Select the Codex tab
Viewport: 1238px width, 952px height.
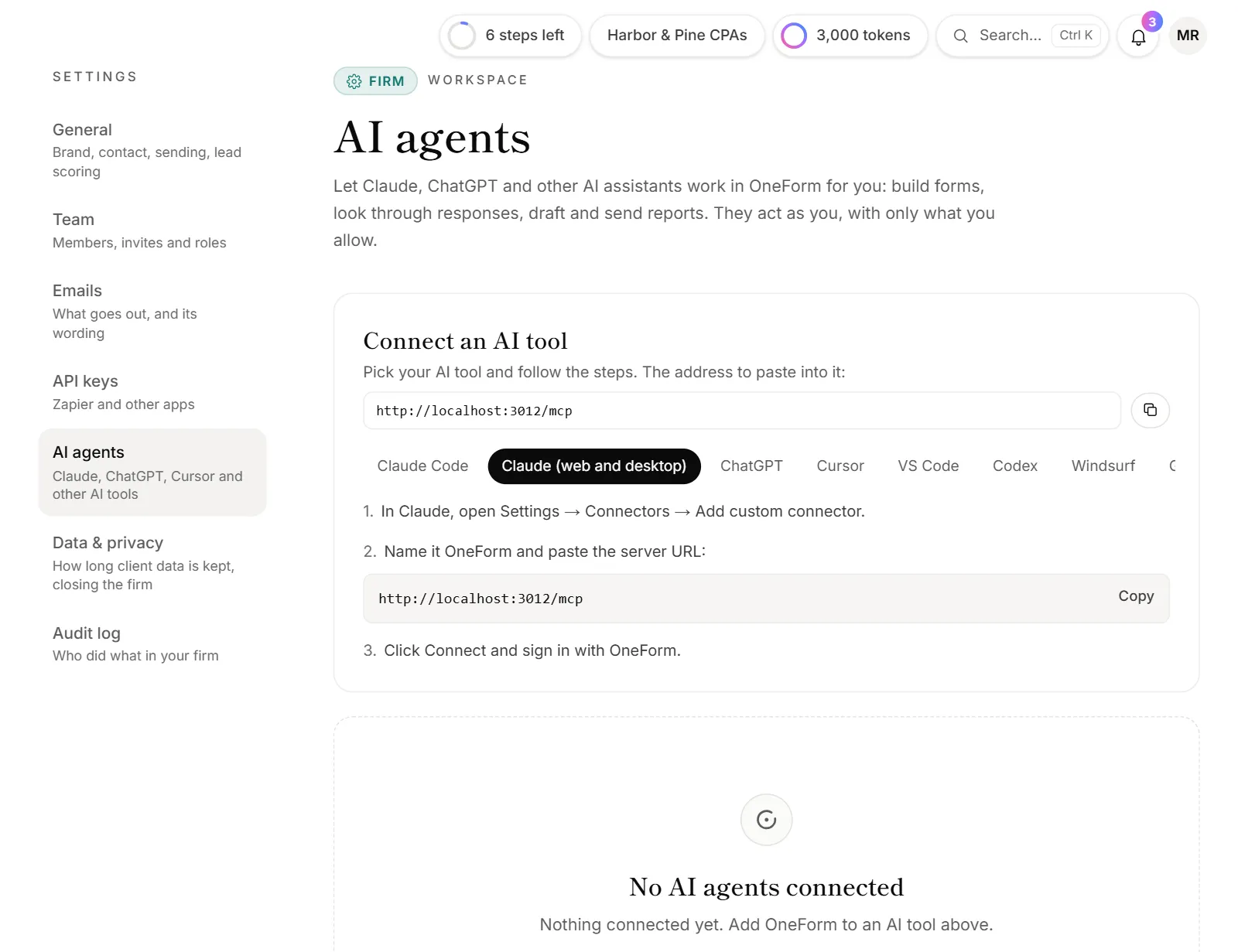pos(1014,466)
